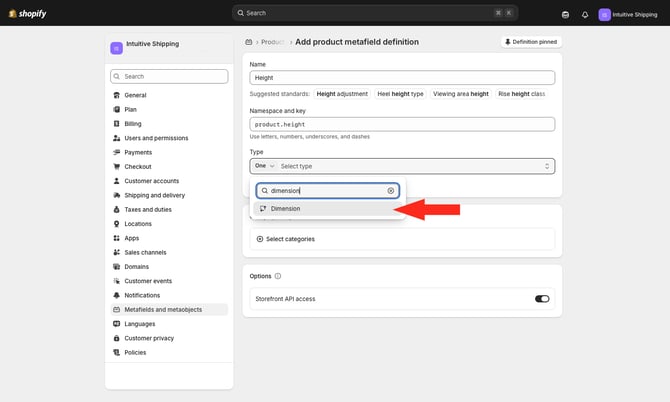Click the sidebar settings Search field
Viewport: 670px width, 402px height.
pyautogui.click(x=170, y=76)
